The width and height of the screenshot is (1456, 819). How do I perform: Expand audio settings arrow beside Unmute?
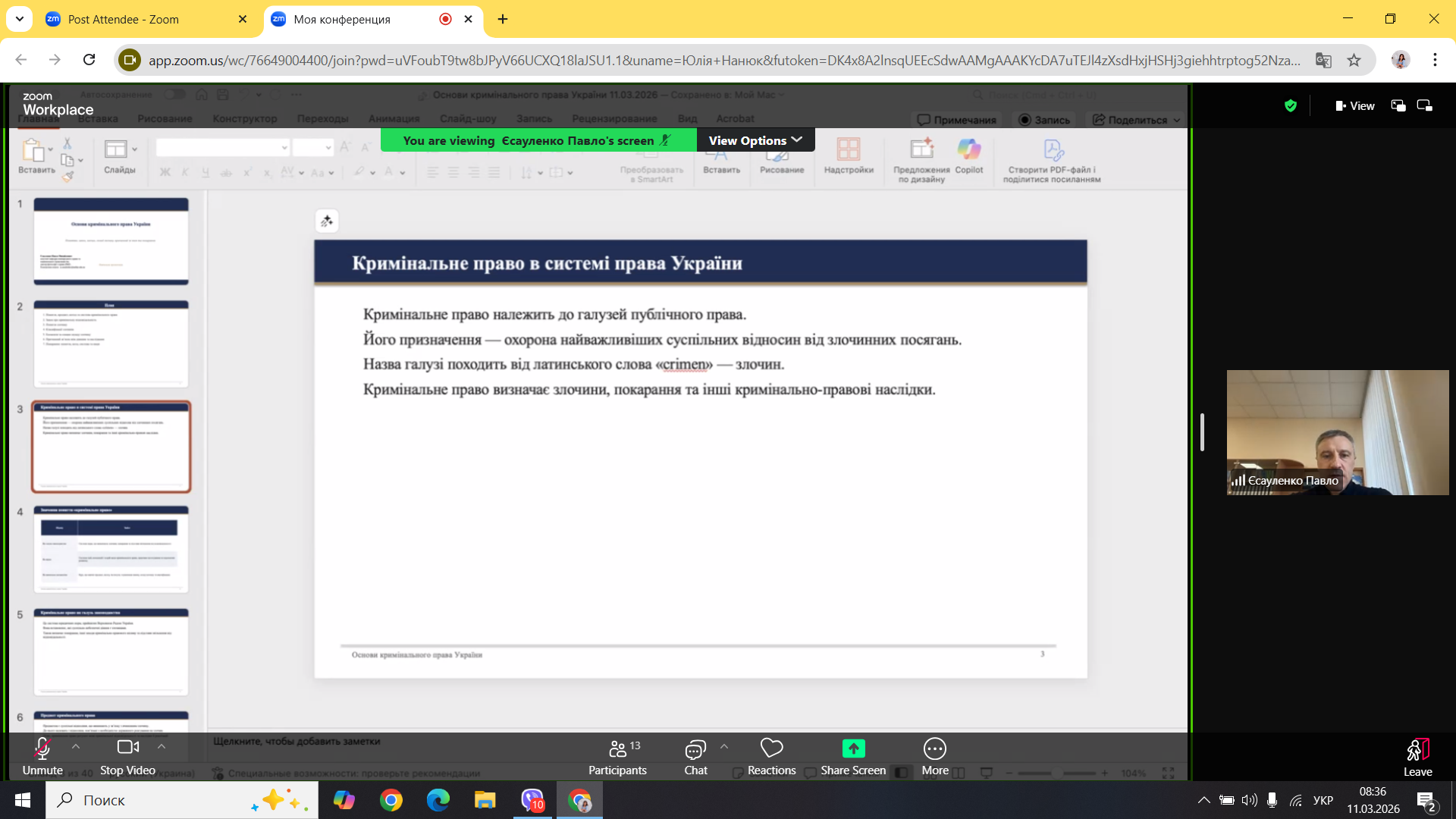click(76, 747)
